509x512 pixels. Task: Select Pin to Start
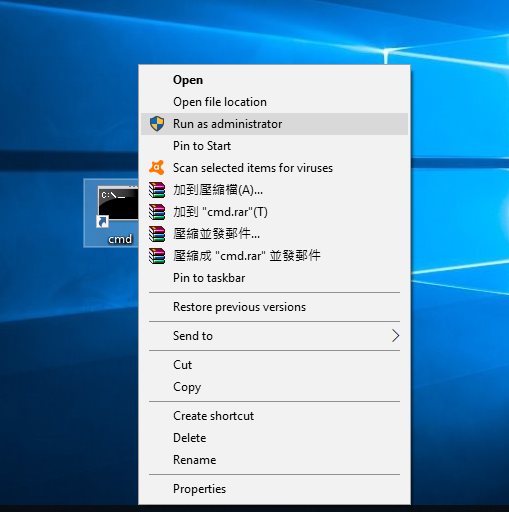pyautogui.click(x=274, y=146)
